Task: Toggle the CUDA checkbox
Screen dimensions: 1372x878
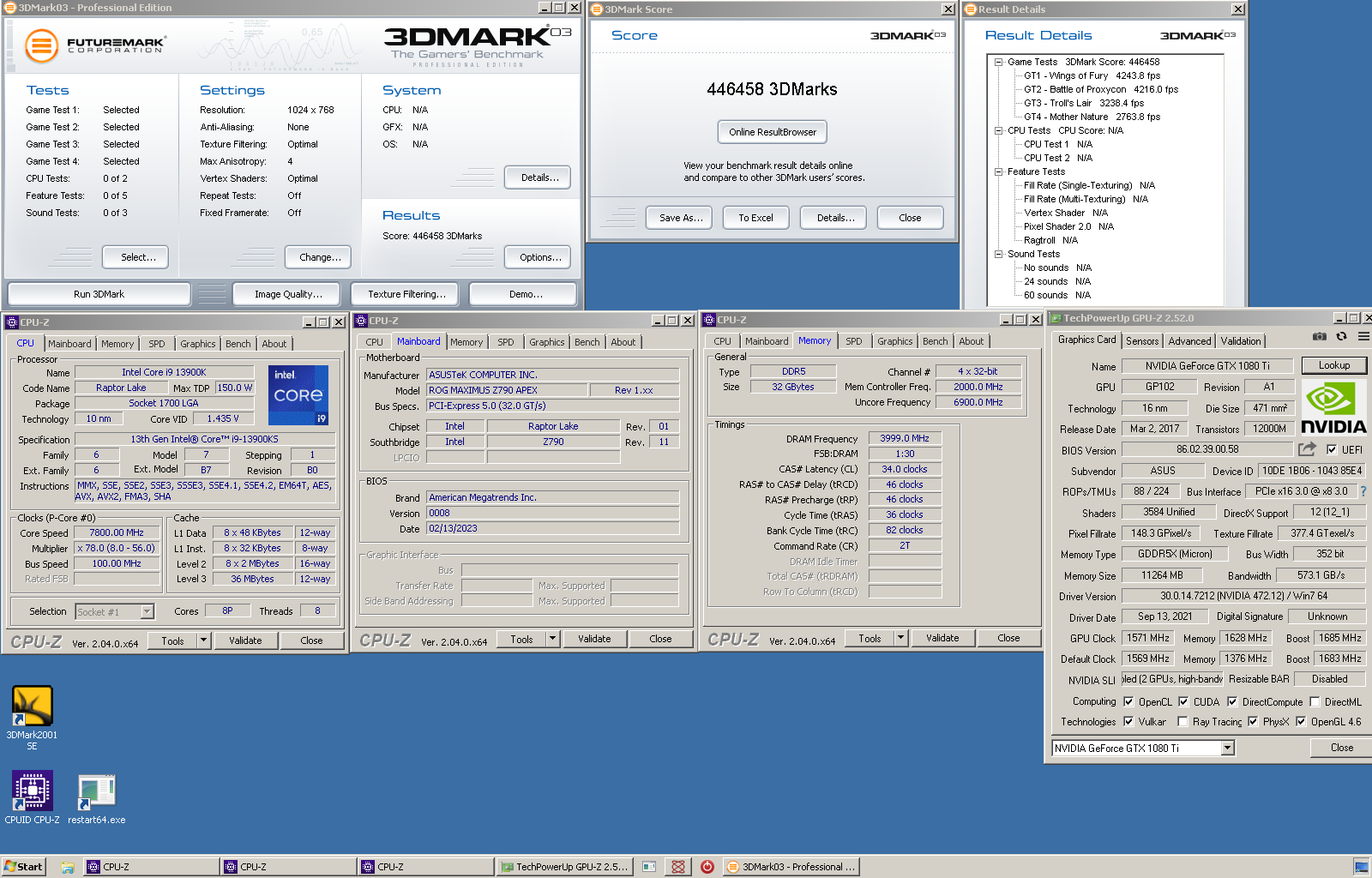Action: click(1183, 701)
